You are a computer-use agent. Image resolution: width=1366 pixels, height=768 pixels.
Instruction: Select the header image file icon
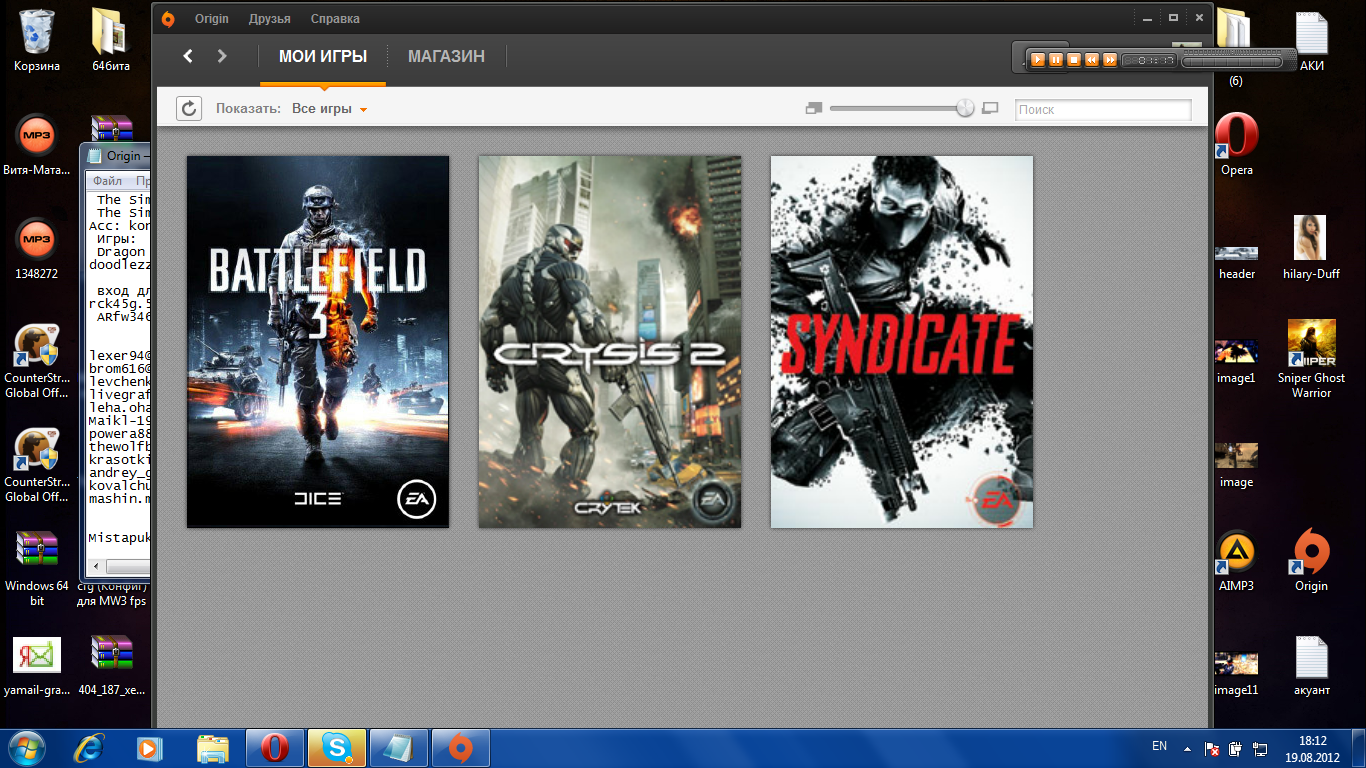pyautogui.click(x=1236, y=263)
